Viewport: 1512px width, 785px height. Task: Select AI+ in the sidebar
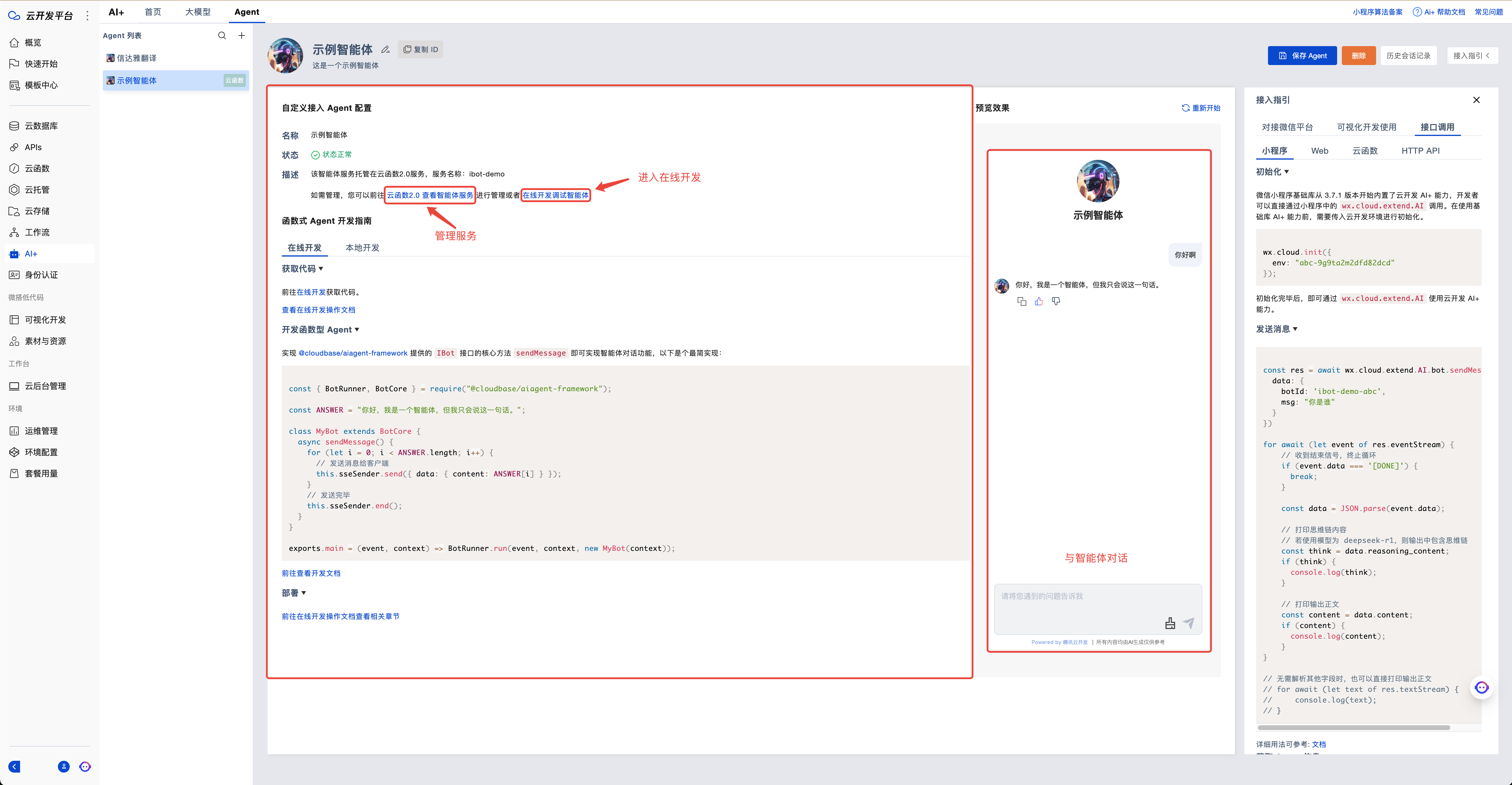coord(49,254)
